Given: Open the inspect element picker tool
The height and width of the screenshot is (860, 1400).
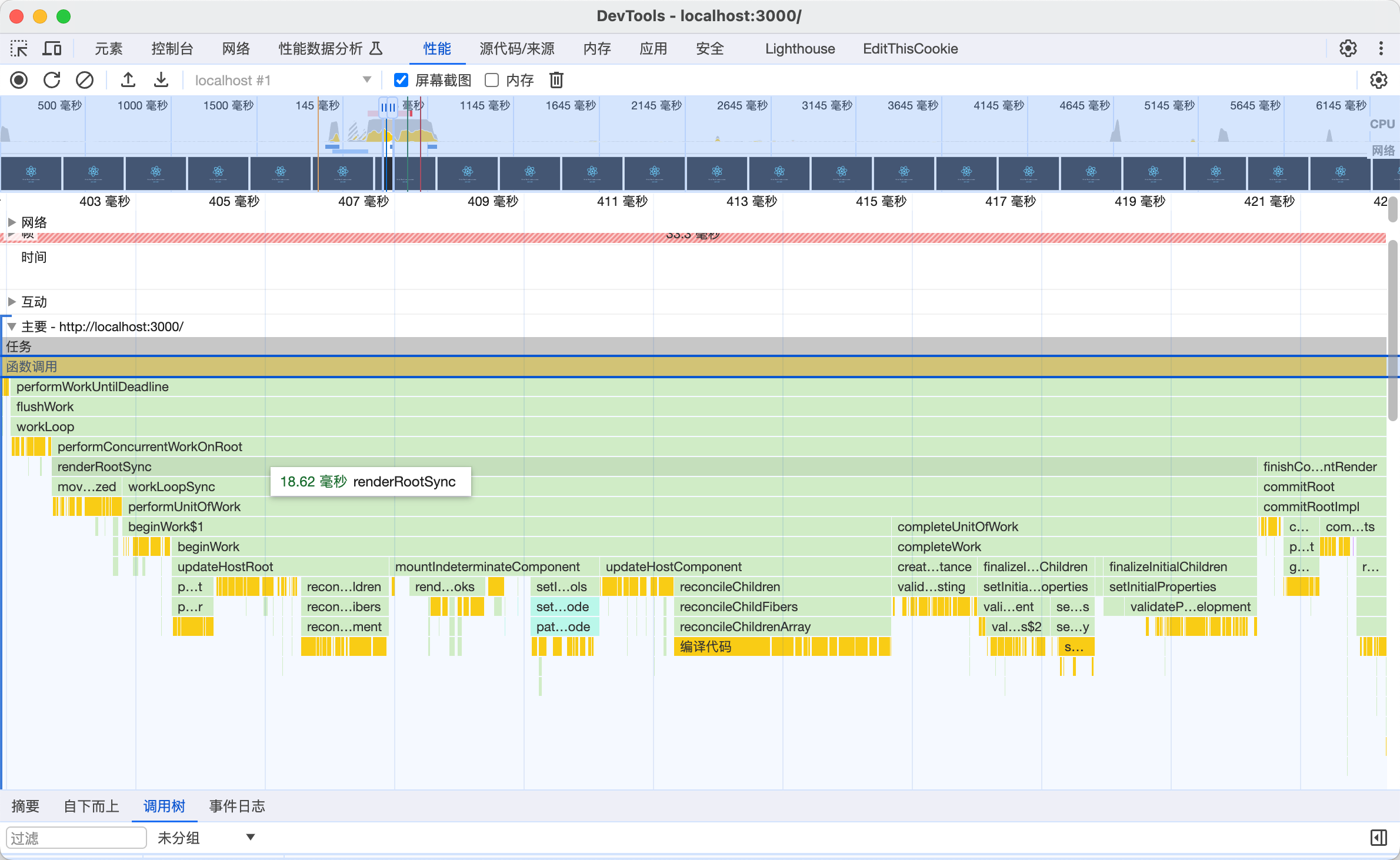Looking at the screenshot, I should (x=19, y=49).
